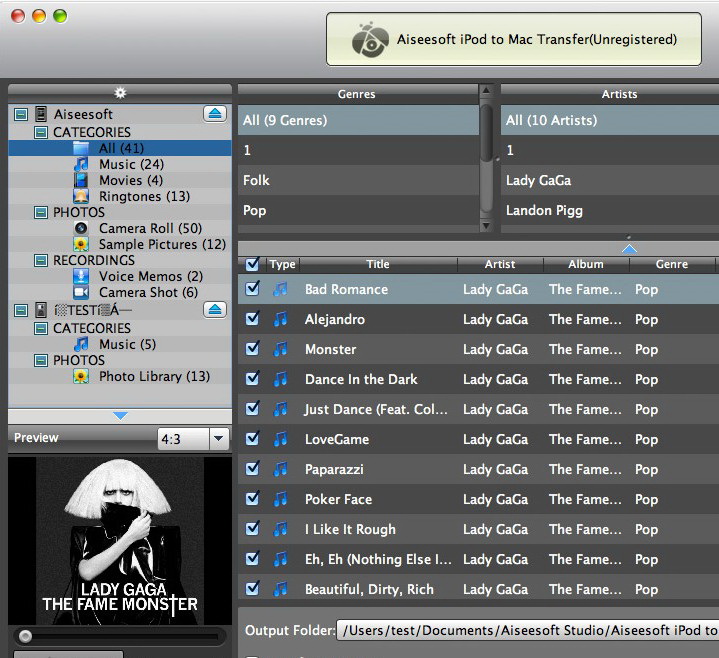Click The Fame Monster album art preview

pos(120,541)
